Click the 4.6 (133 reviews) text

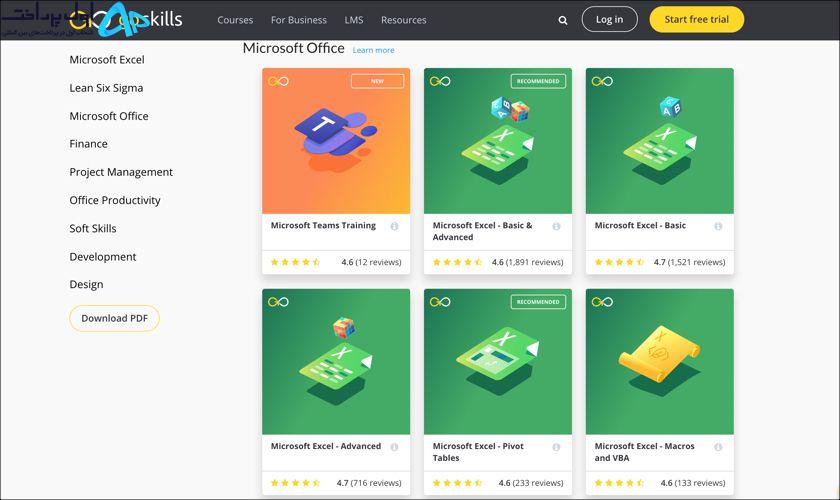[693, 483]
